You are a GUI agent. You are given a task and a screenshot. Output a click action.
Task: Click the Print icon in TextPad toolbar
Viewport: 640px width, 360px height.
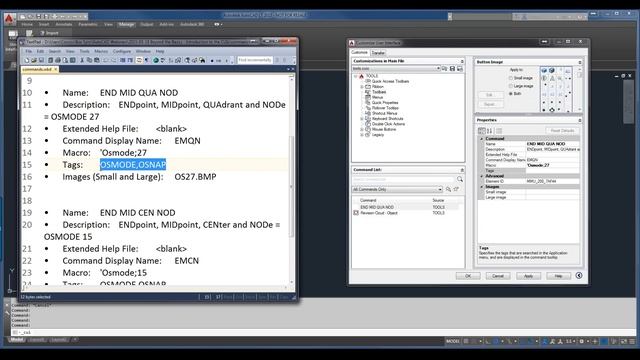pyautogui.click(x=58, y=60)
